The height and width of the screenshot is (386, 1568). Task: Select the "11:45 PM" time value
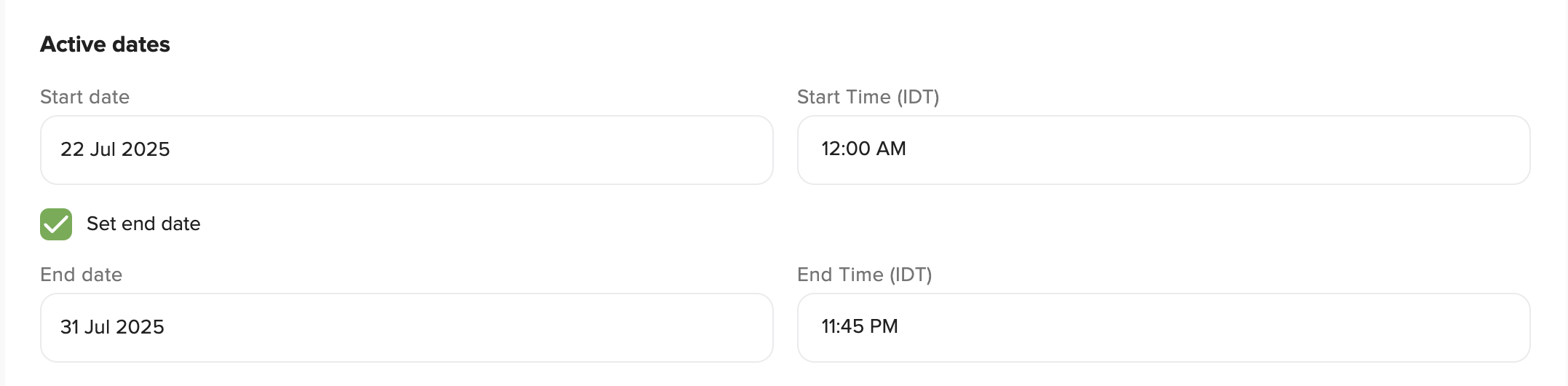[859, 326]
